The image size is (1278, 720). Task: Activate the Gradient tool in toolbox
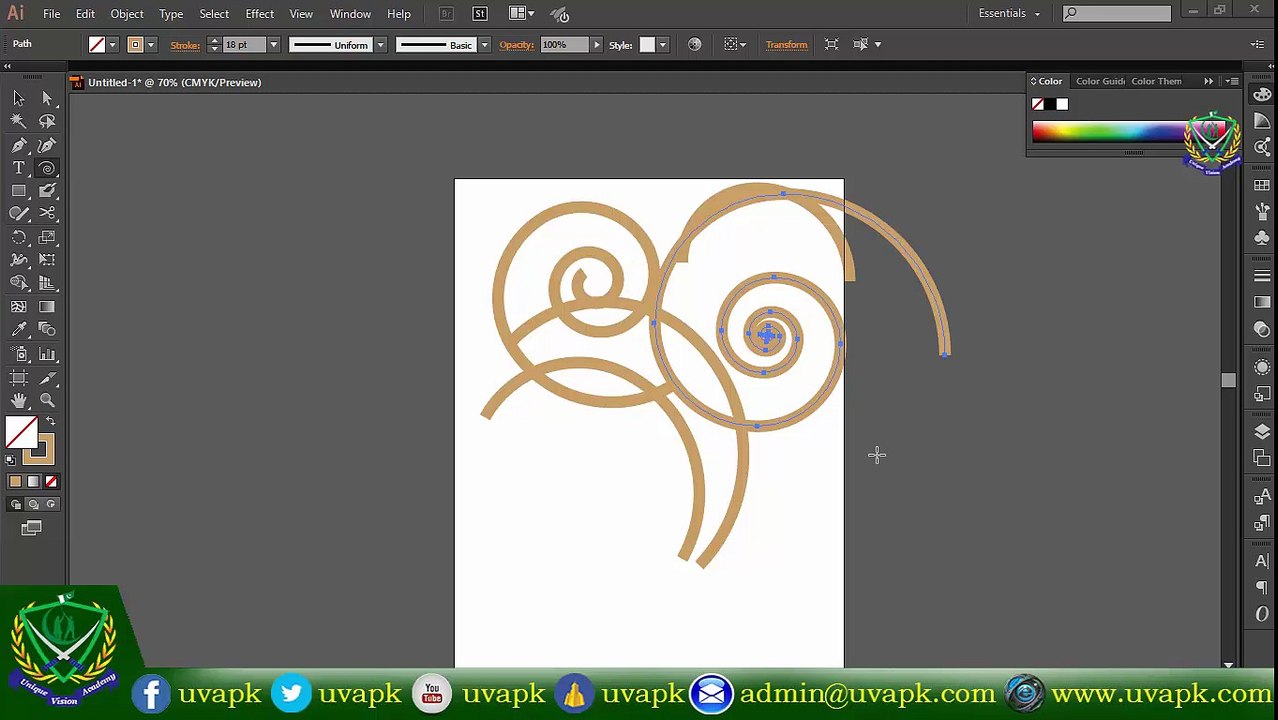(47, 307)
